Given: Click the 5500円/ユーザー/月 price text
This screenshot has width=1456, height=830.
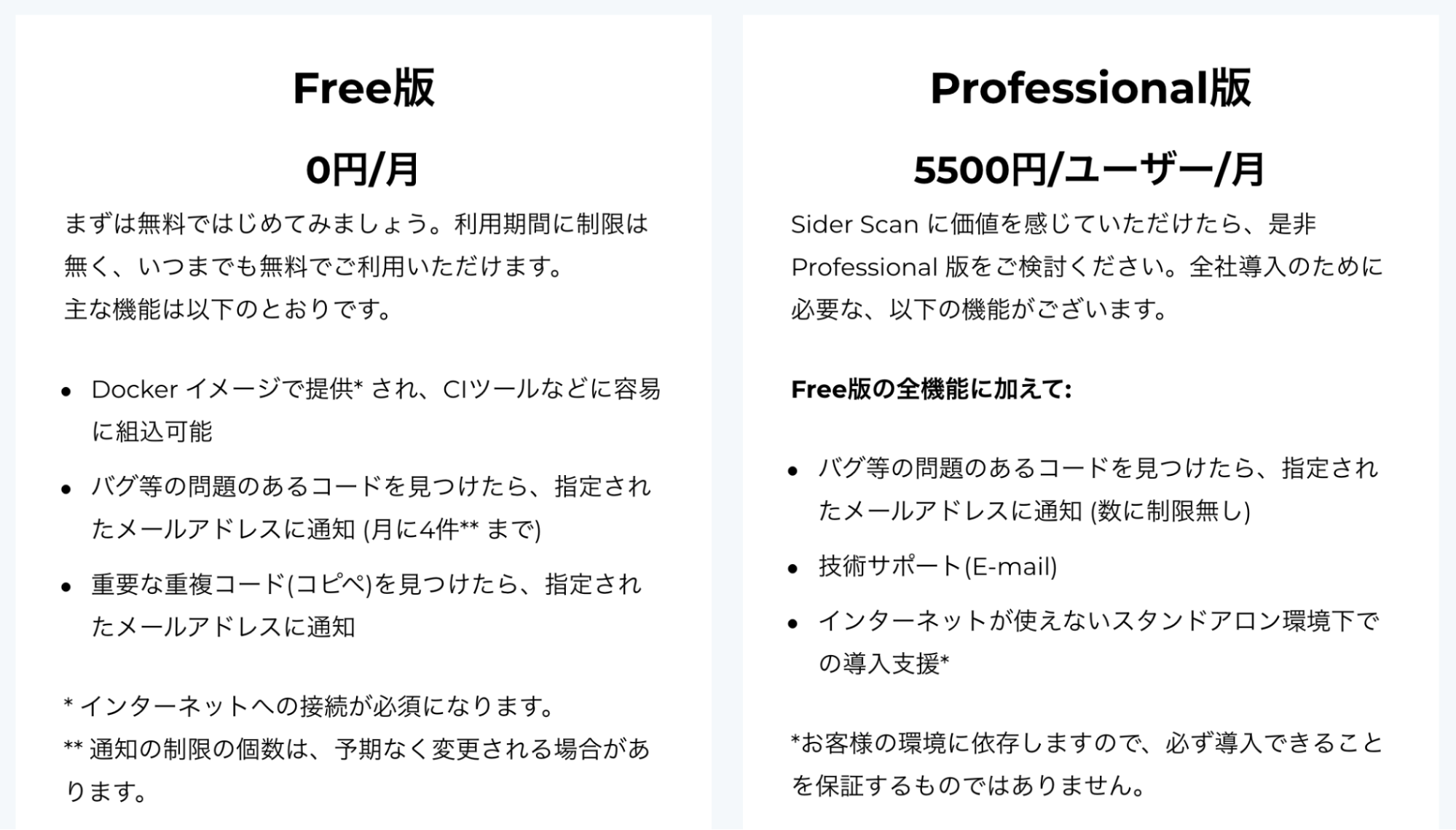Looking at the screenshot, I should 1090,171.
